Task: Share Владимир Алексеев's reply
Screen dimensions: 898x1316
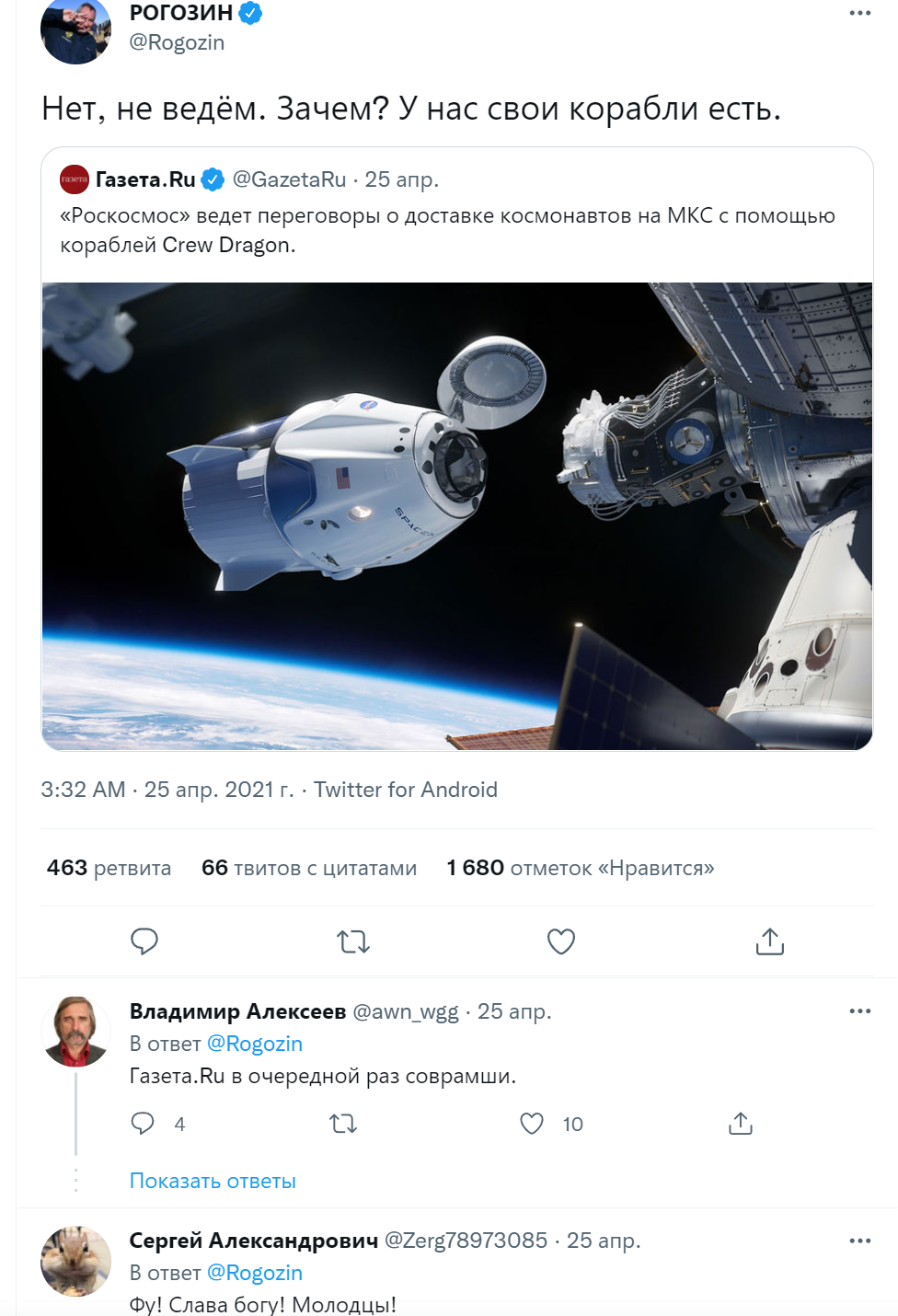Action: 741,1124
